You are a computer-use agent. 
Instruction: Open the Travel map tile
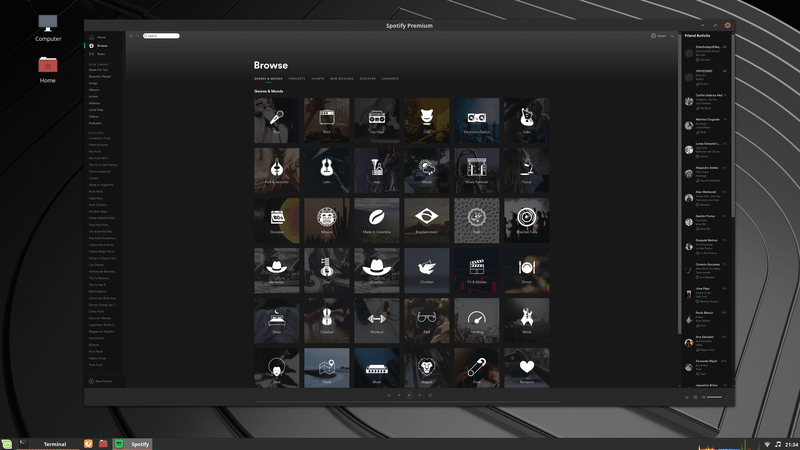(x=327, y=368)
